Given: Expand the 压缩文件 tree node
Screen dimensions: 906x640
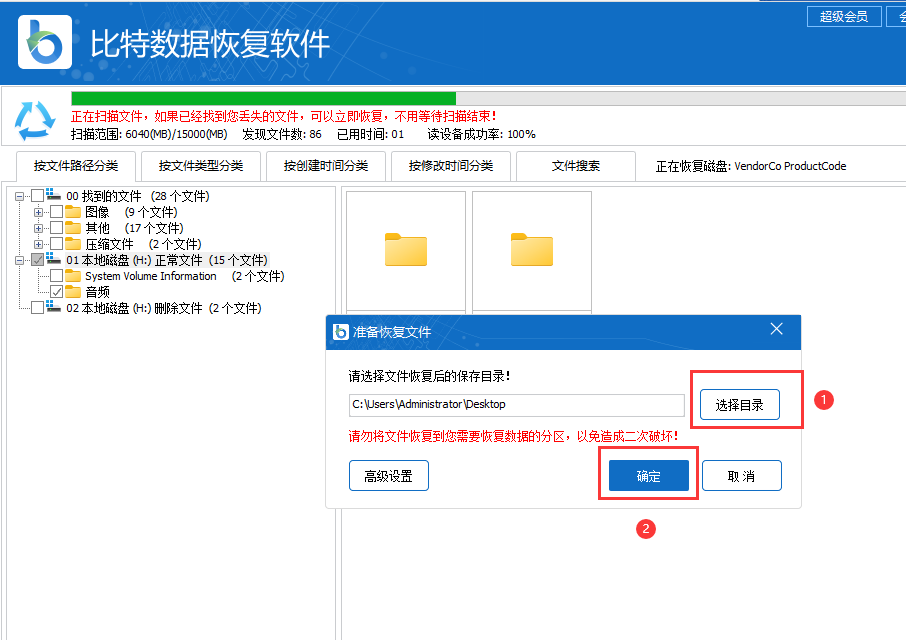Looking at the screenshot, I should click(38, 244).
